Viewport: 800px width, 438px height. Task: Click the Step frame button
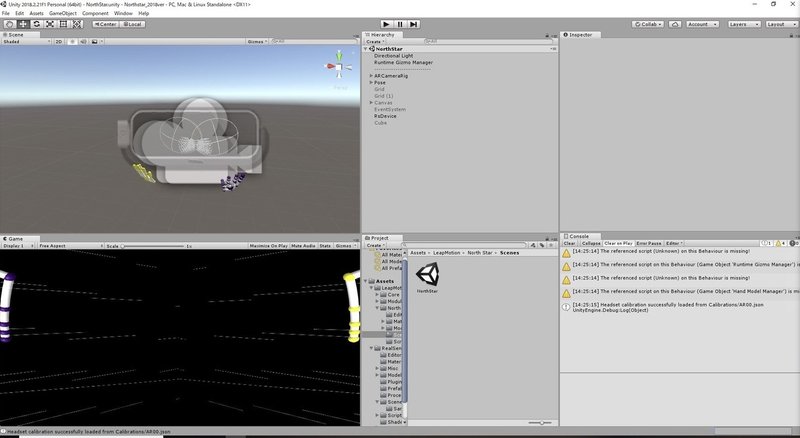(x=414, y=24)
